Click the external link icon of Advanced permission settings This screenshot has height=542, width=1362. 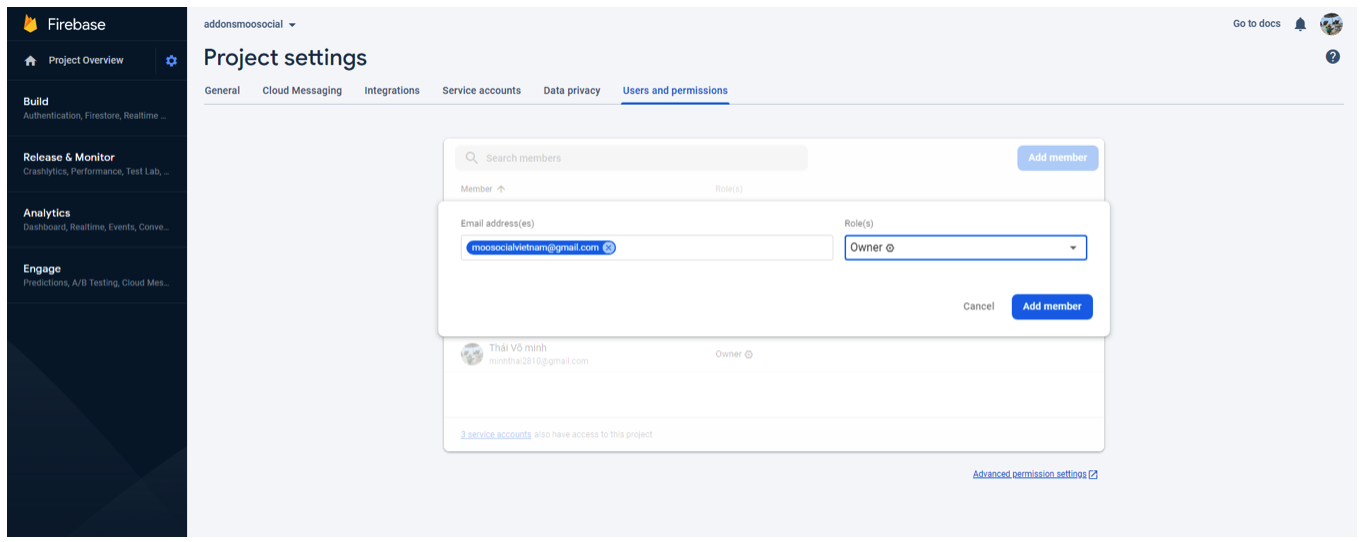coord(1093,475)
